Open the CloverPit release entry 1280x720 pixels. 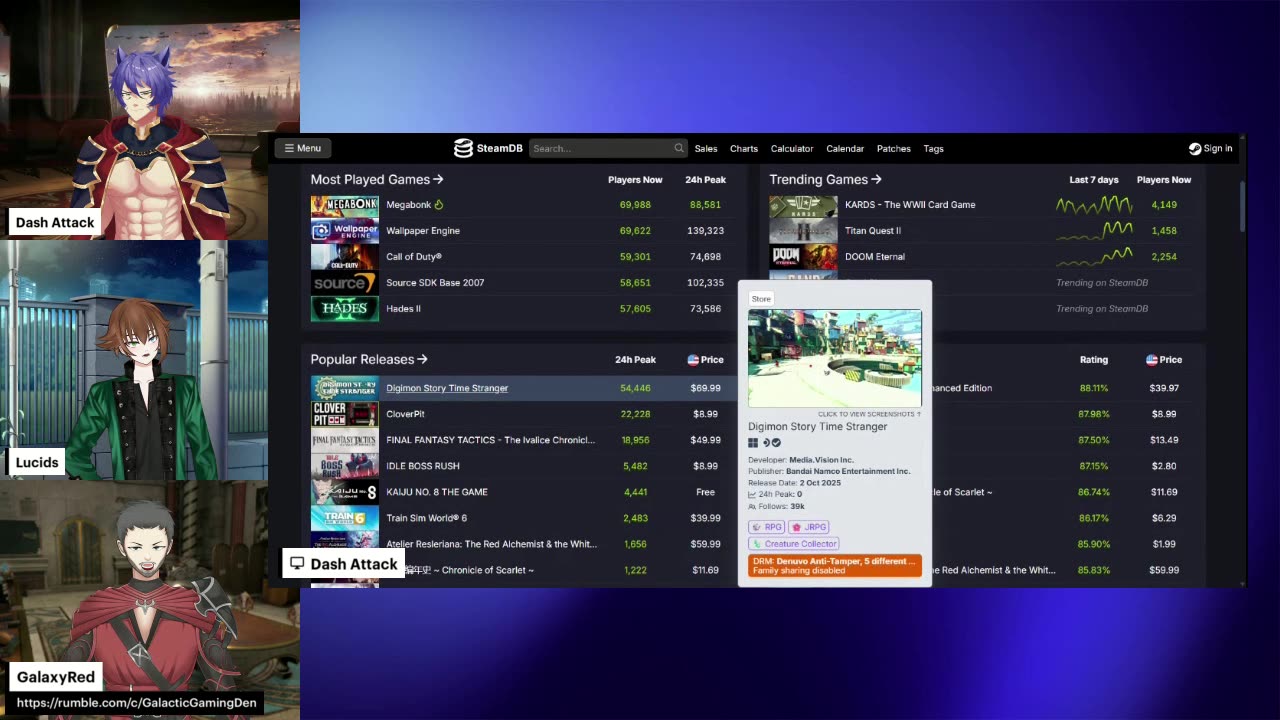tap(405, 414)
